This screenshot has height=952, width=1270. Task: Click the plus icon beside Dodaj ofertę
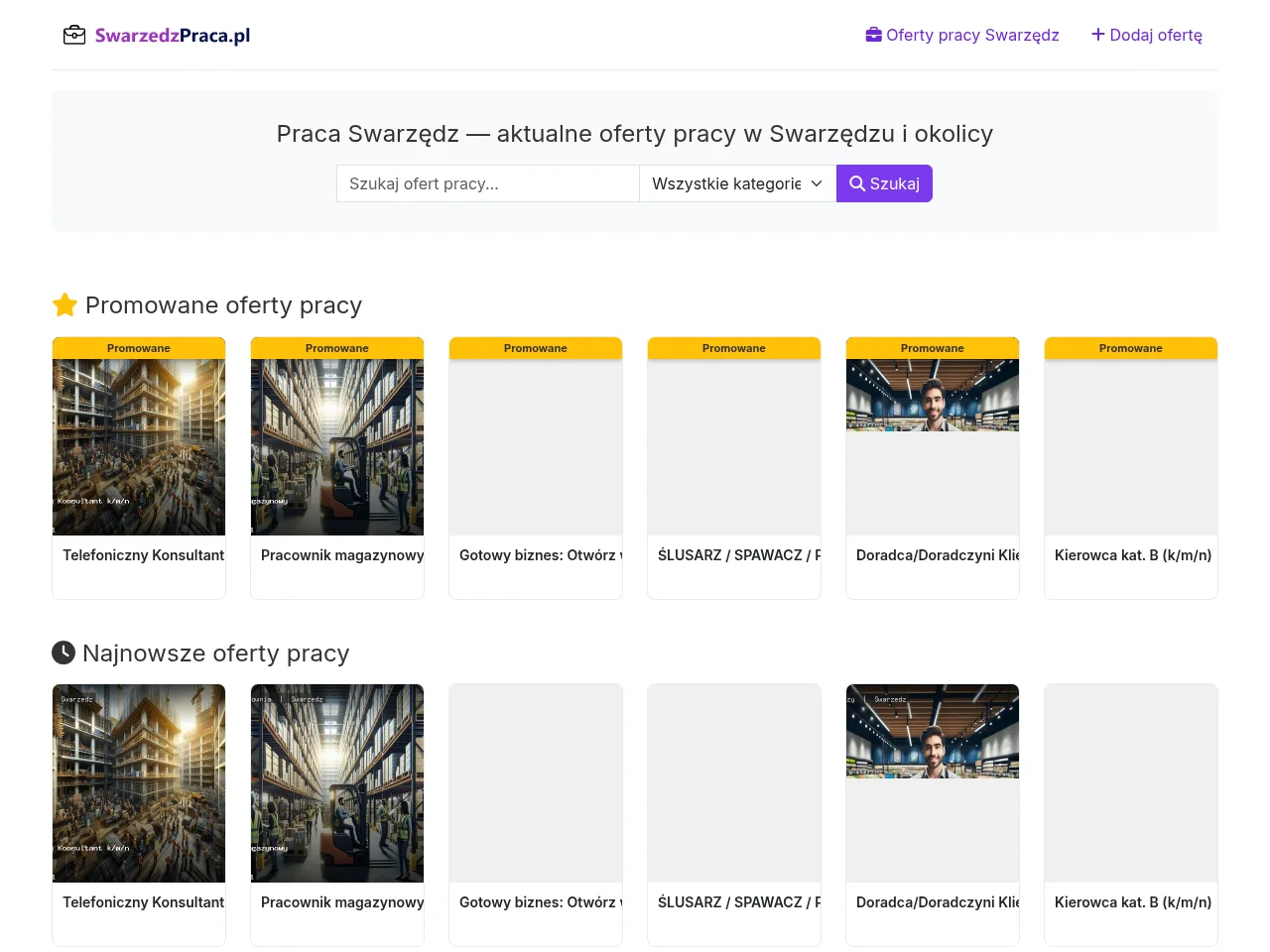click(1098, 35)
